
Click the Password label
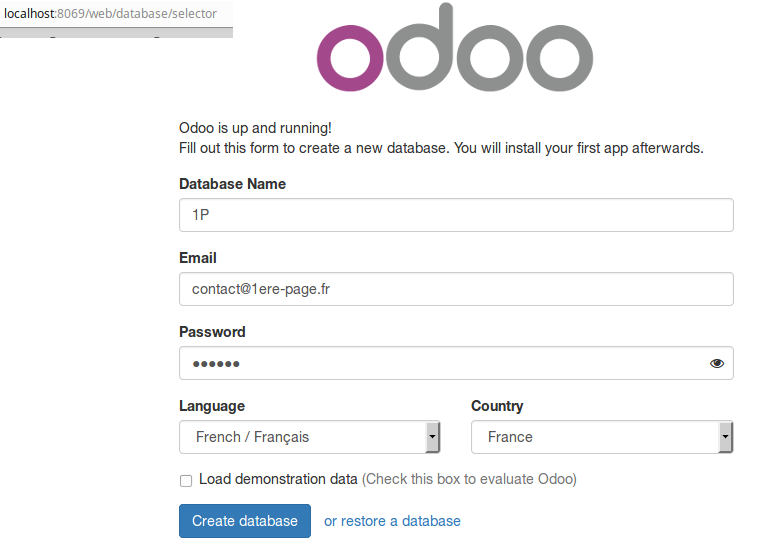click(x=212, y=332)
